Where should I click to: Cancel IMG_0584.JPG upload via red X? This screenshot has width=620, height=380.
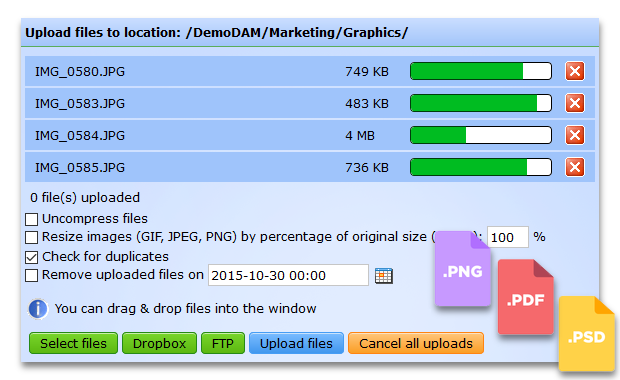click(x=575, y=135)
